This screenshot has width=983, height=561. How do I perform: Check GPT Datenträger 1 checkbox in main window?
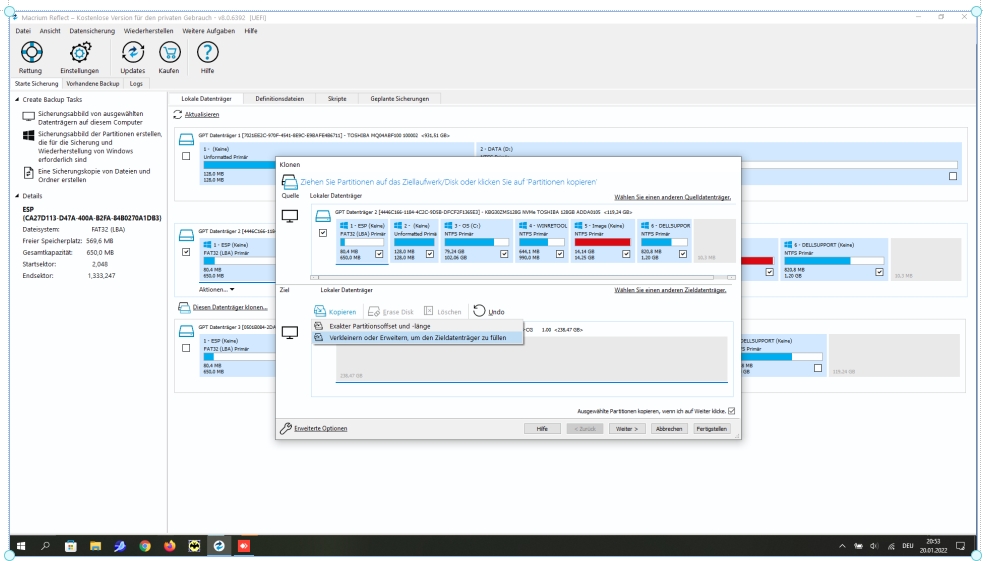coord(186,156)
